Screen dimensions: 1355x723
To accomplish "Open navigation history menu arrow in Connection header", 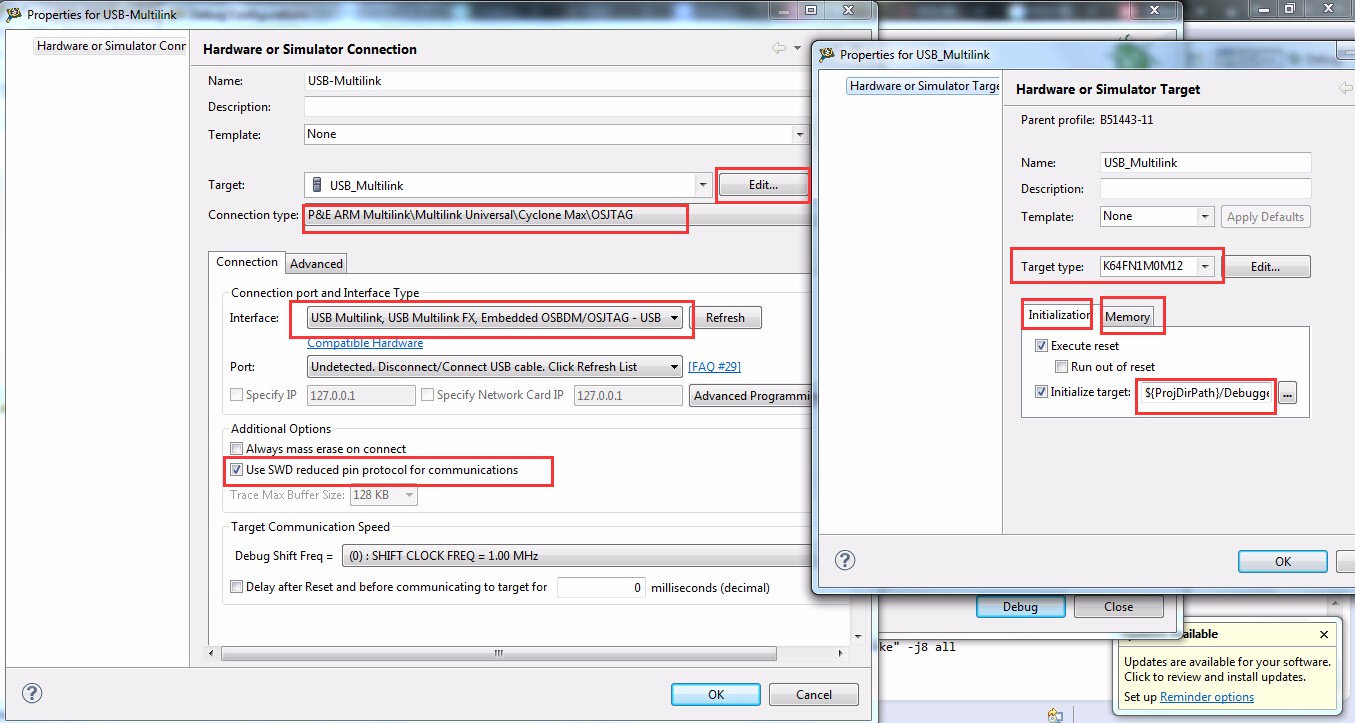I will pyautogui.click(x=797, y=48).
